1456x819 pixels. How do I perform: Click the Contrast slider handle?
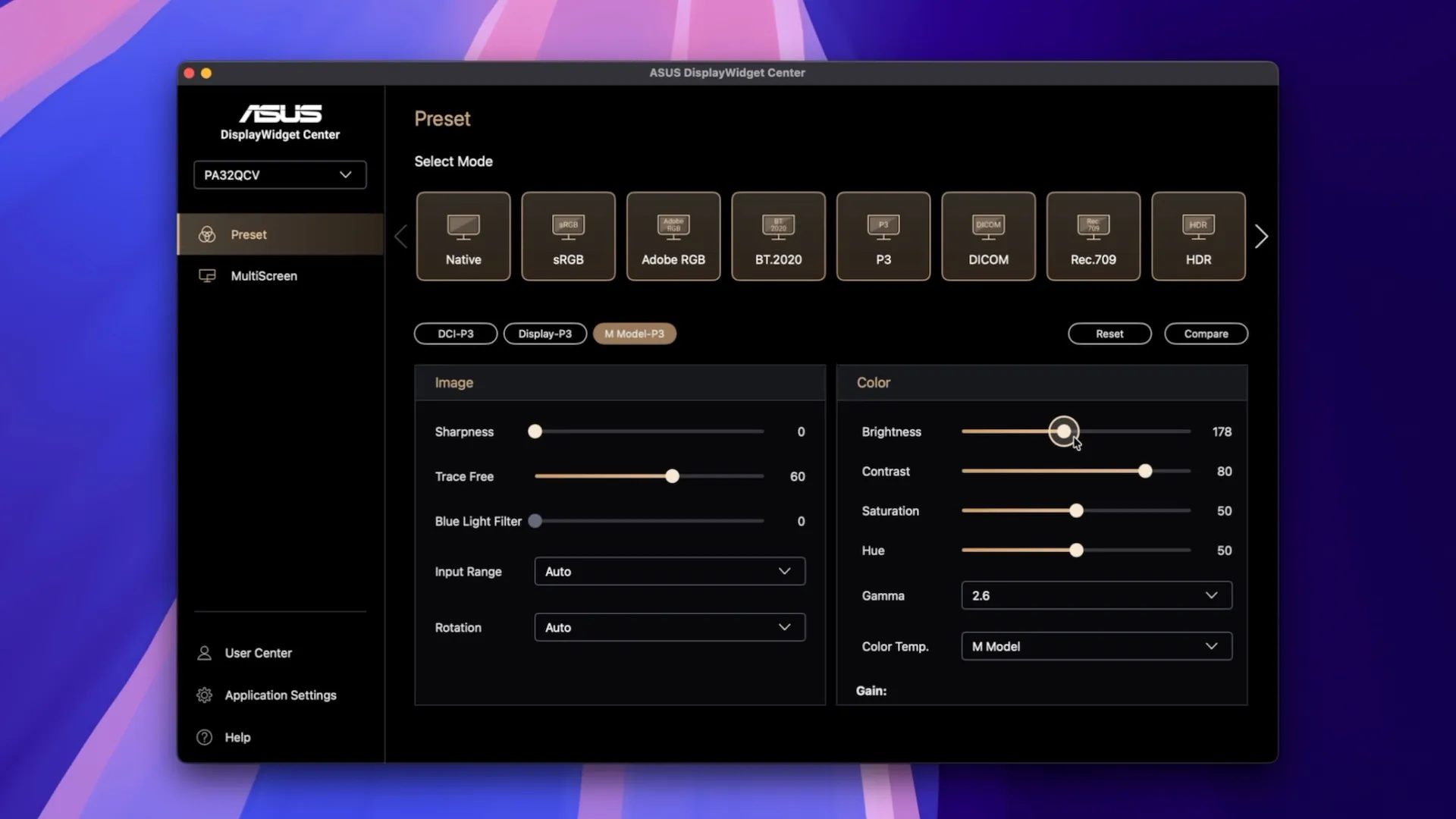[1145, 472]
